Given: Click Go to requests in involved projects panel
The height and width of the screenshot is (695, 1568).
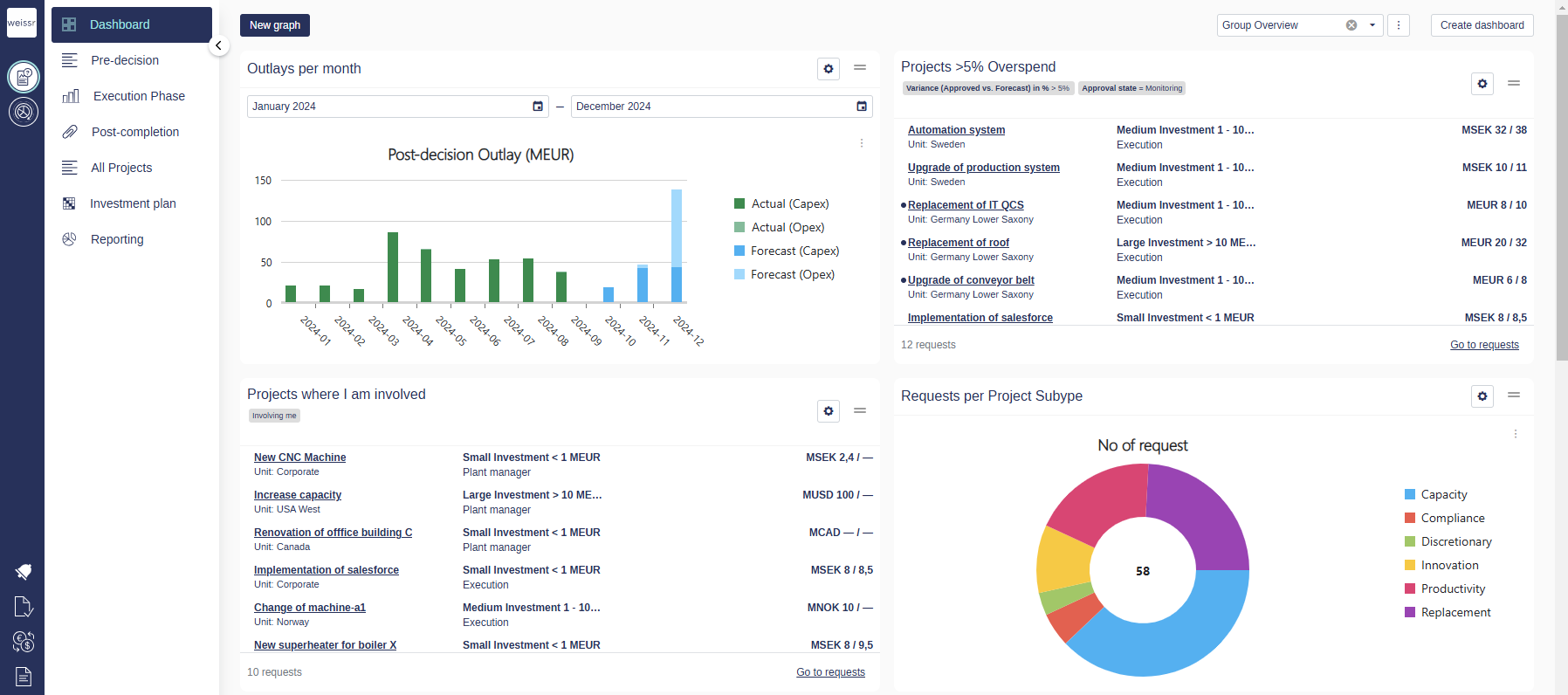Looking at the screenshot, I should 830,672.
